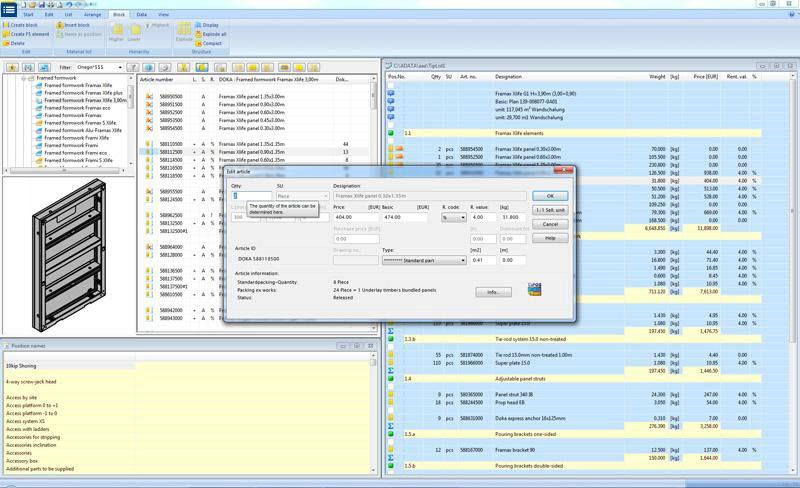Click the Price field showing 404.00
The image size is (800, 488).
pos(356,217)
